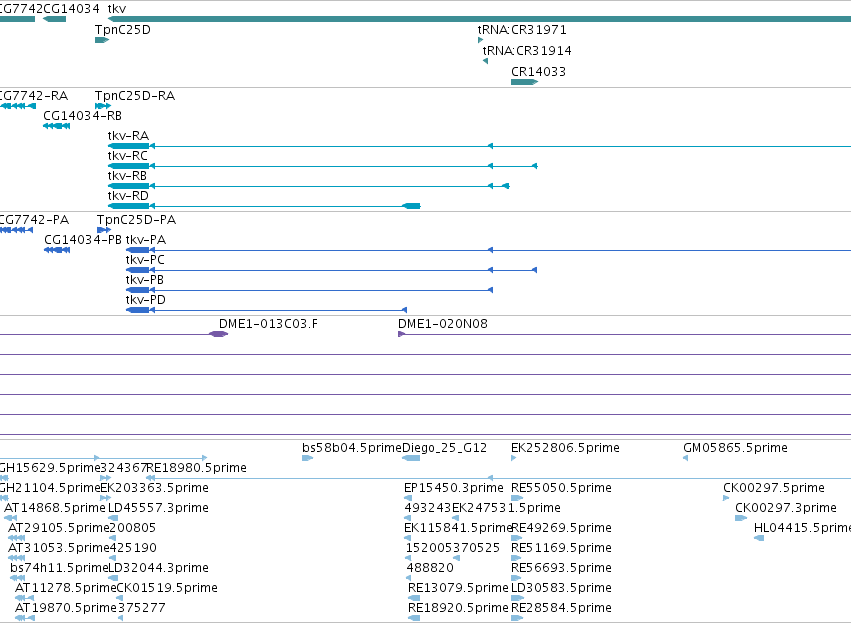Screen dimensions: 851x623
Task: Select the tkv-RC transcript exon block
Action: (x=129, y=166)
